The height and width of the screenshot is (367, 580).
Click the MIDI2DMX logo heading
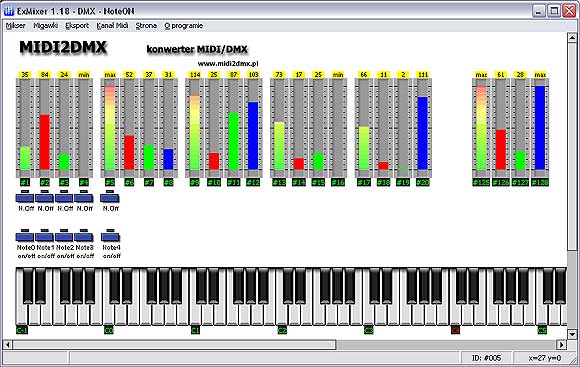(63, 48)
